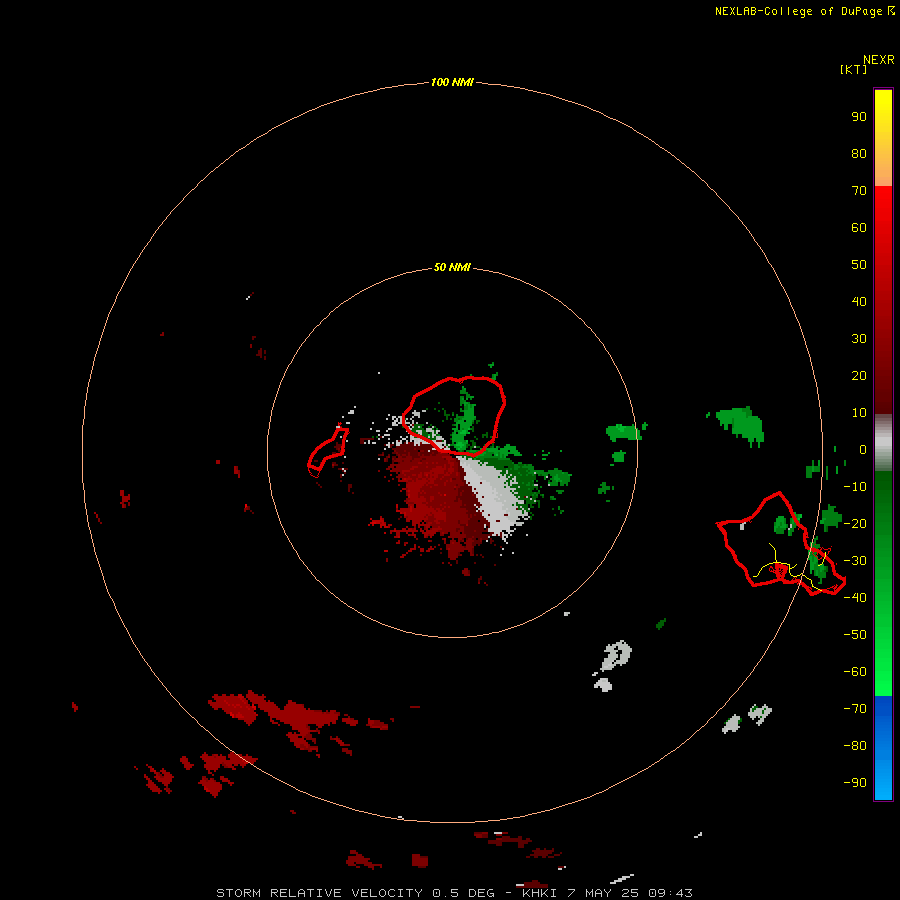Click the large red warning polygon near radar center
This screenshot has width=900, height=900.
tap(453, 416)
